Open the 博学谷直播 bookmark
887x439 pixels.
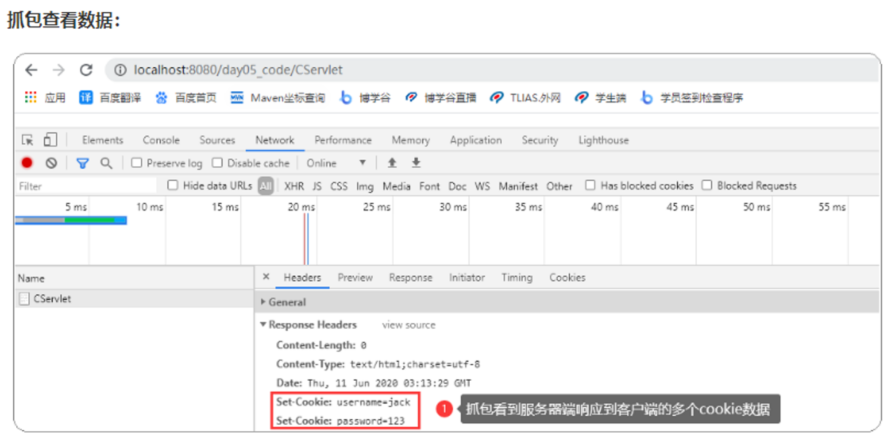[441, 98]
